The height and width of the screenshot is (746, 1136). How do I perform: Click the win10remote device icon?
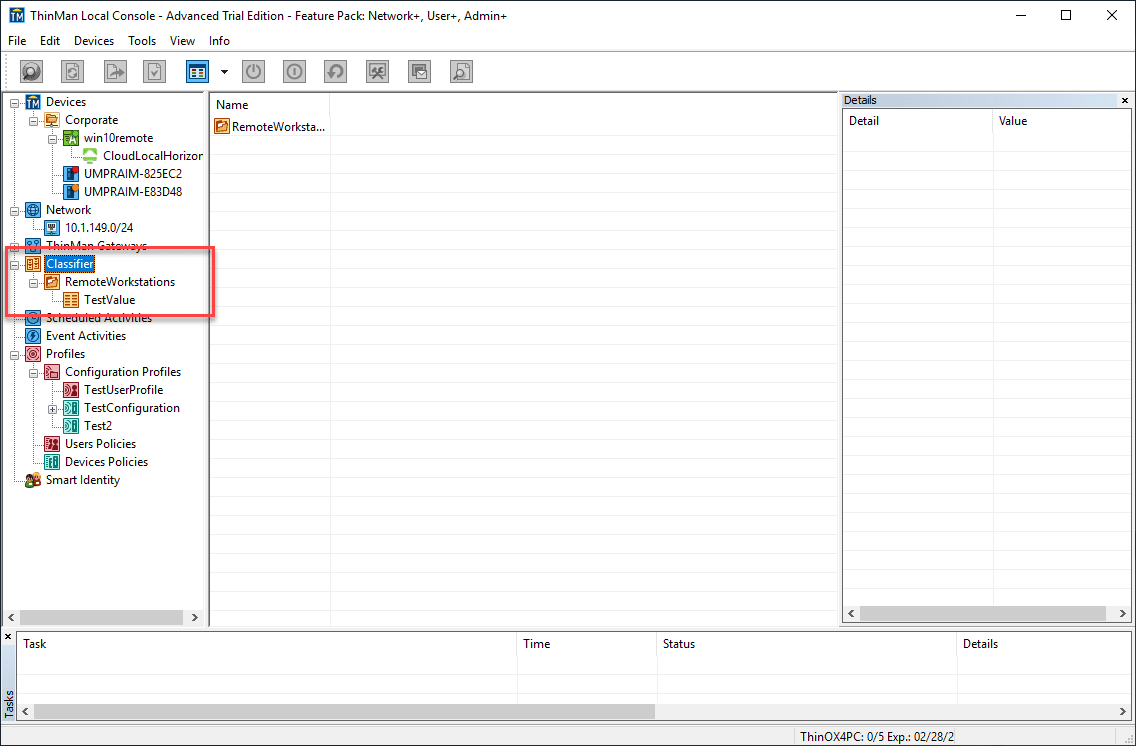[71, 138]
